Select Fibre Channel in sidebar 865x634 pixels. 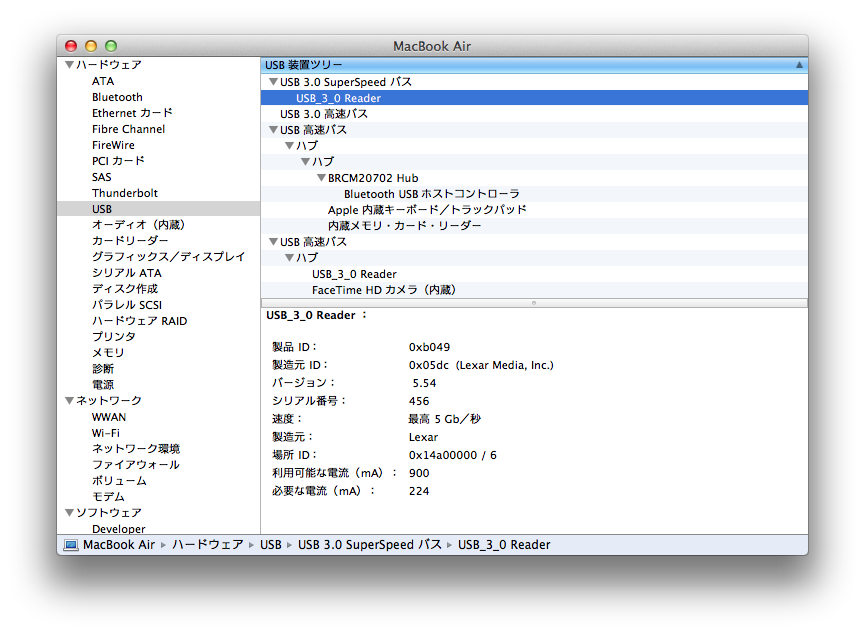(x=128, y=129)
